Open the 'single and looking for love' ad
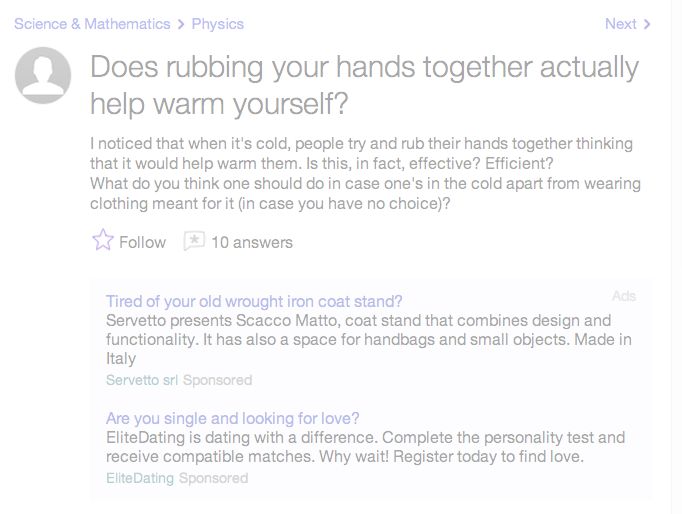The width and height of the screenshot is (682, 514). pyautogui.click(x=232, y=418)
